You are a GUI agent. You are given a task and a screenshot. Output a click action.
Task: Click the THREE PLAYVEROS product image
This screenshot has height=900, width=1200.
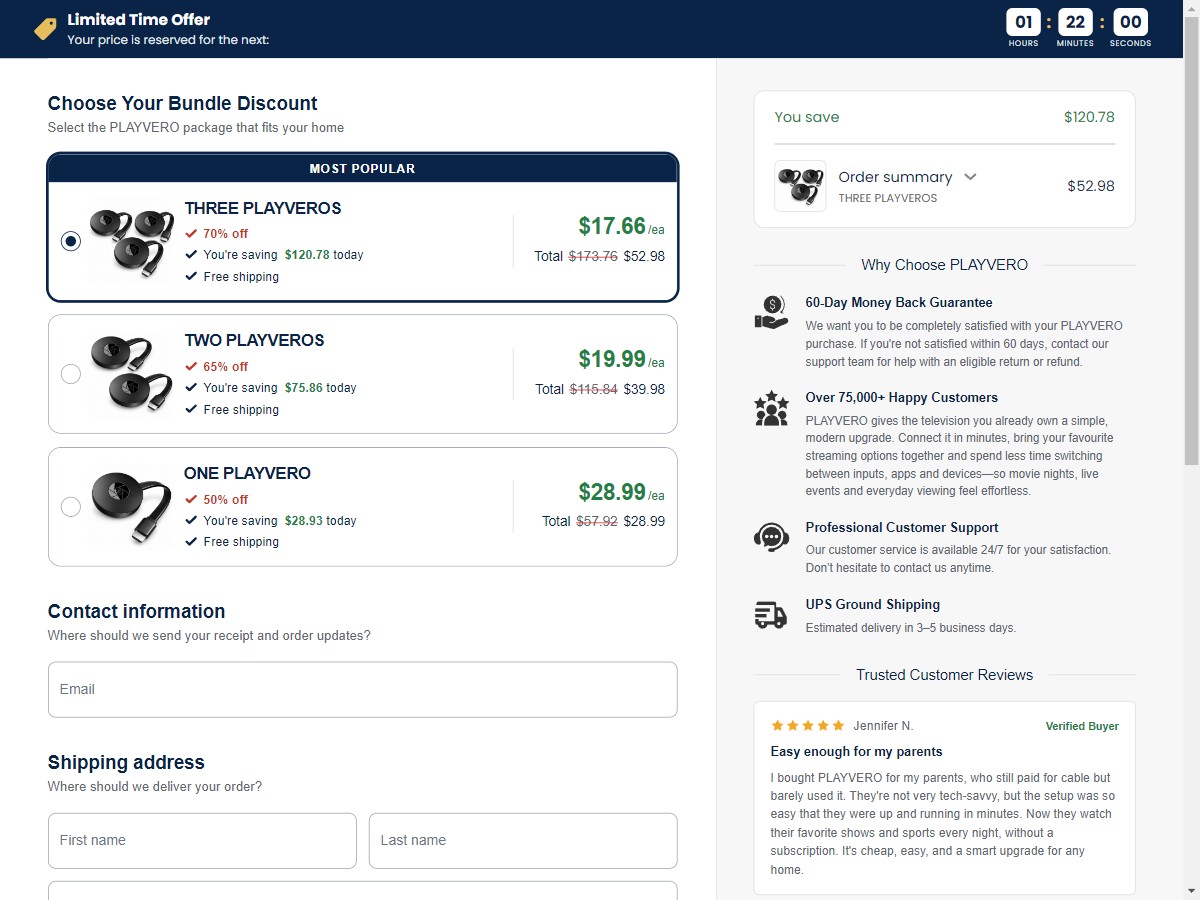coord(130,242)
